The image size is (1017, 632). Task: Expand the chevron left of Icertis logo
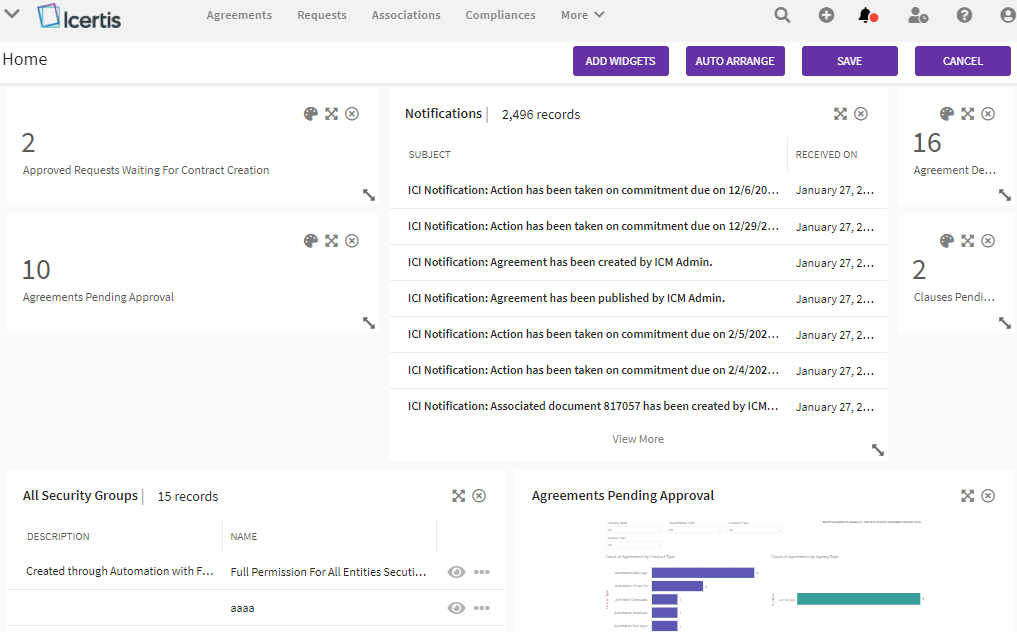pyautogui.click(x=12, y=14)
